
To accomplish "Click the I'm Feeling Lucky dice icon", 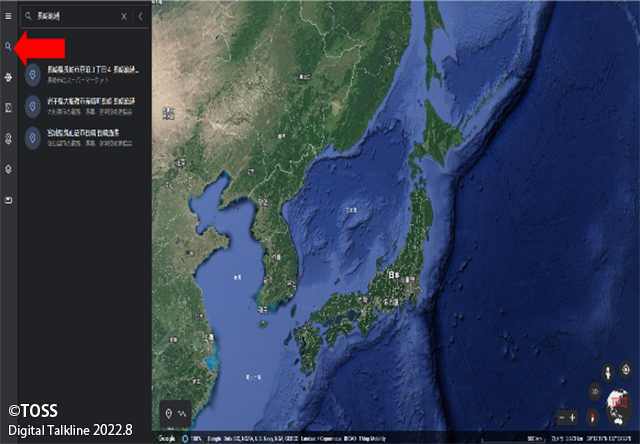I will [x=8, y=107].
